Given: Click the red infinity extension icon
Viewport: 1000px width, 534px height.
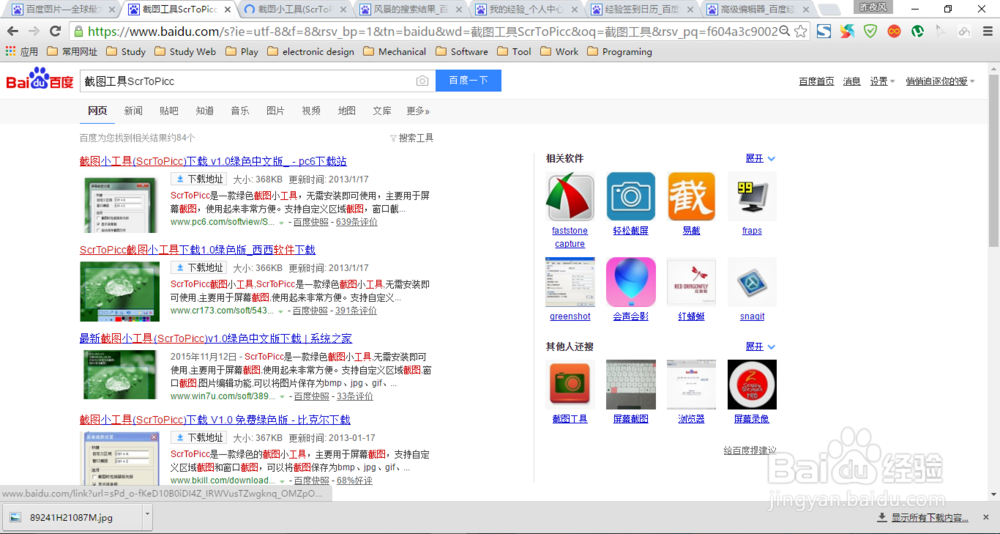Looking at the screenshot, I should (894, 31).
